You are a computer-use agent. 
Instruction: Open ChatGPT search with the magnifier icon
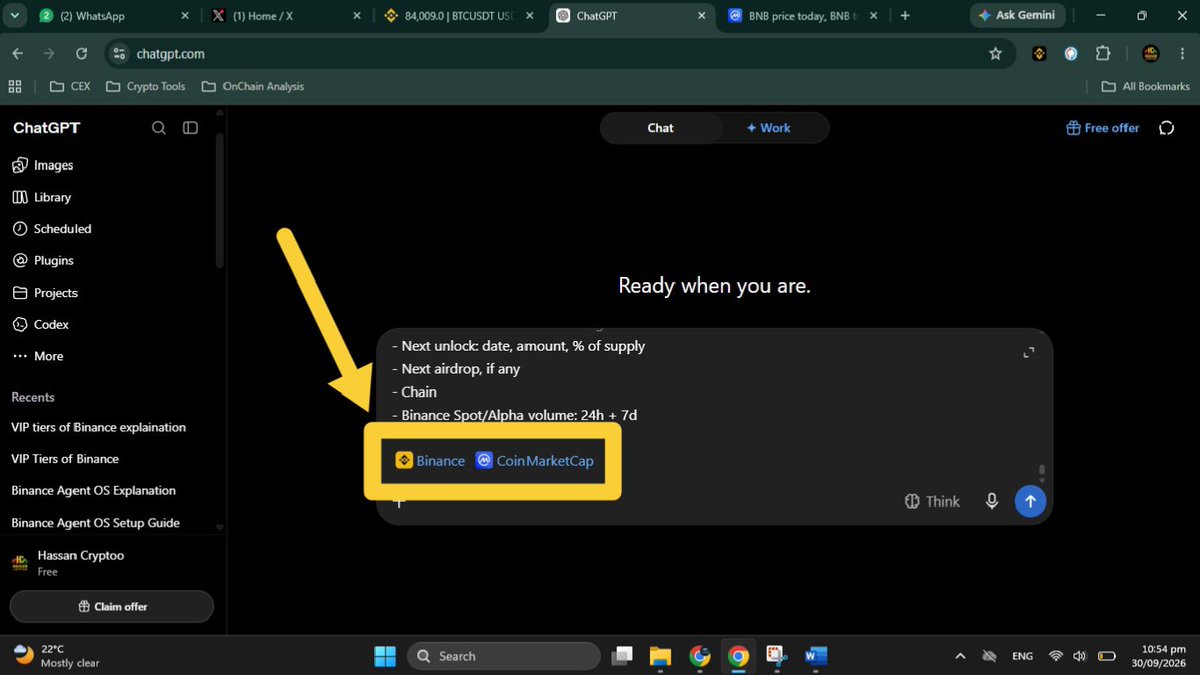(x=159, y=128)
